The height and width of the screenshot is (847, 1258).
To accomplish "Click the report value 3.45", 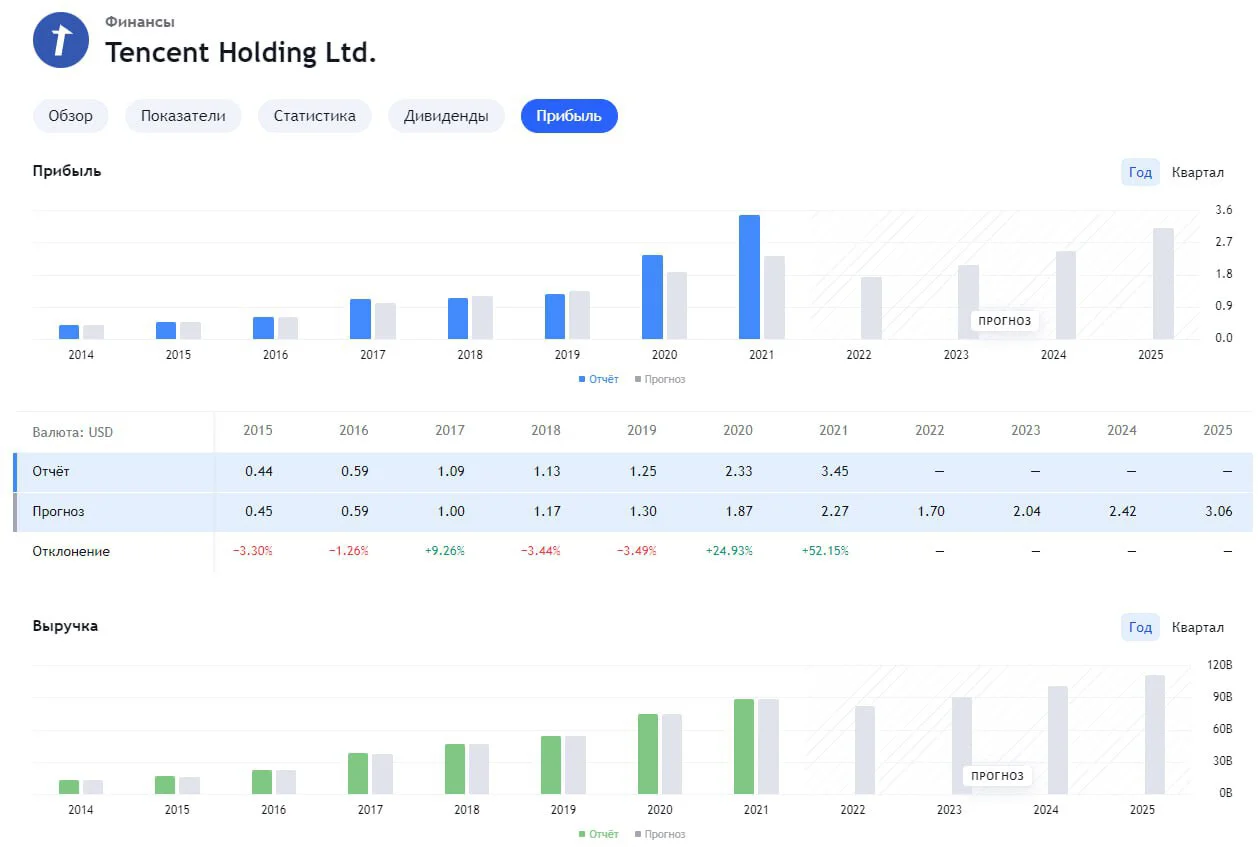I will point(834,471).
